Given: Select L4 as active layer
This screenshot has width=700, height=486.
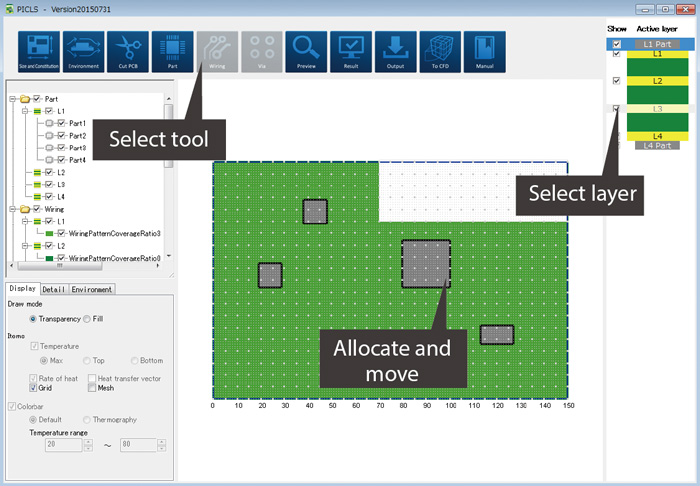Looking at the screenshot, I should tap(657, 136).
